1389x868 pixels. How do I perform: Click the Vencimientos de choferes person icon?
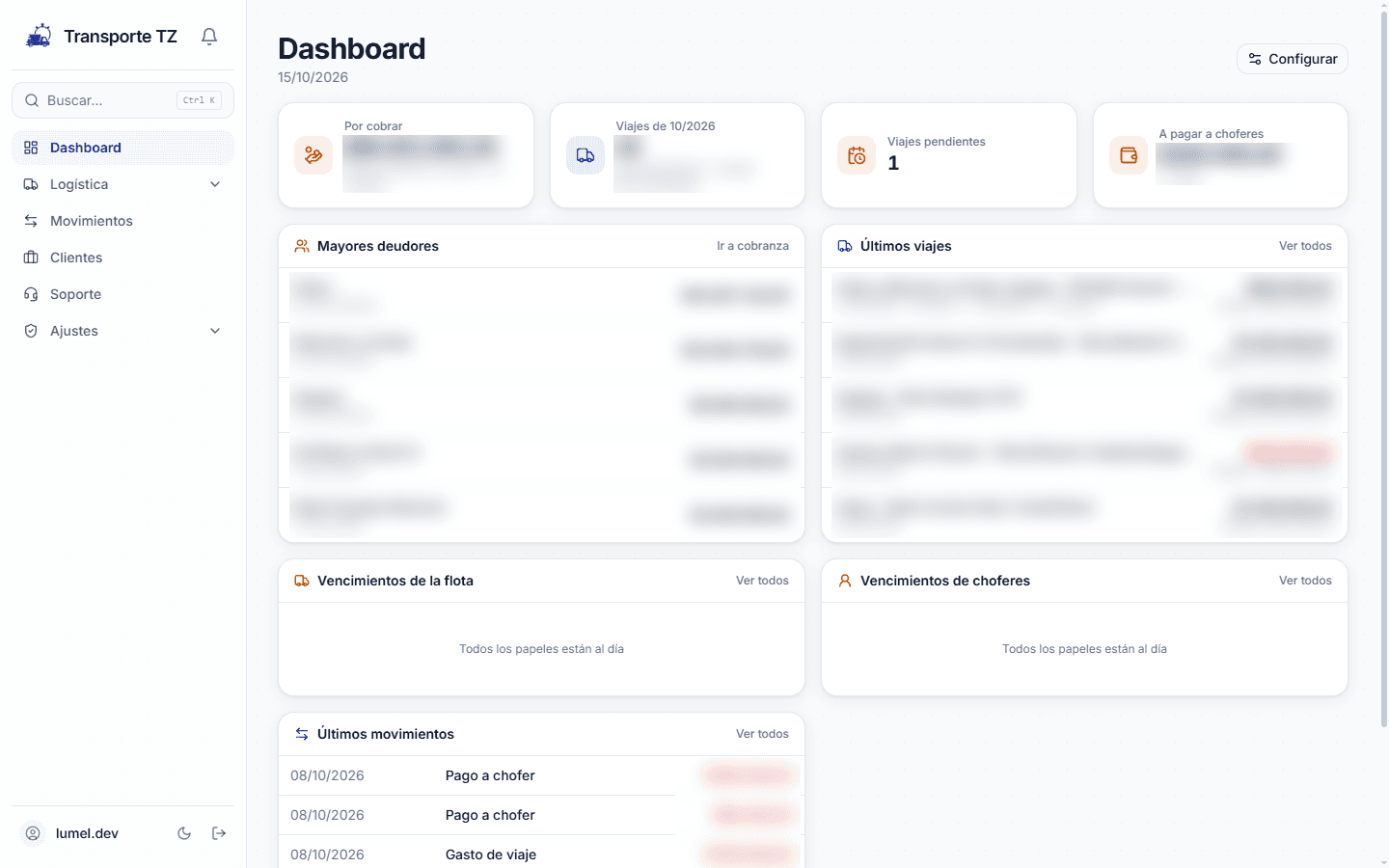845,581
